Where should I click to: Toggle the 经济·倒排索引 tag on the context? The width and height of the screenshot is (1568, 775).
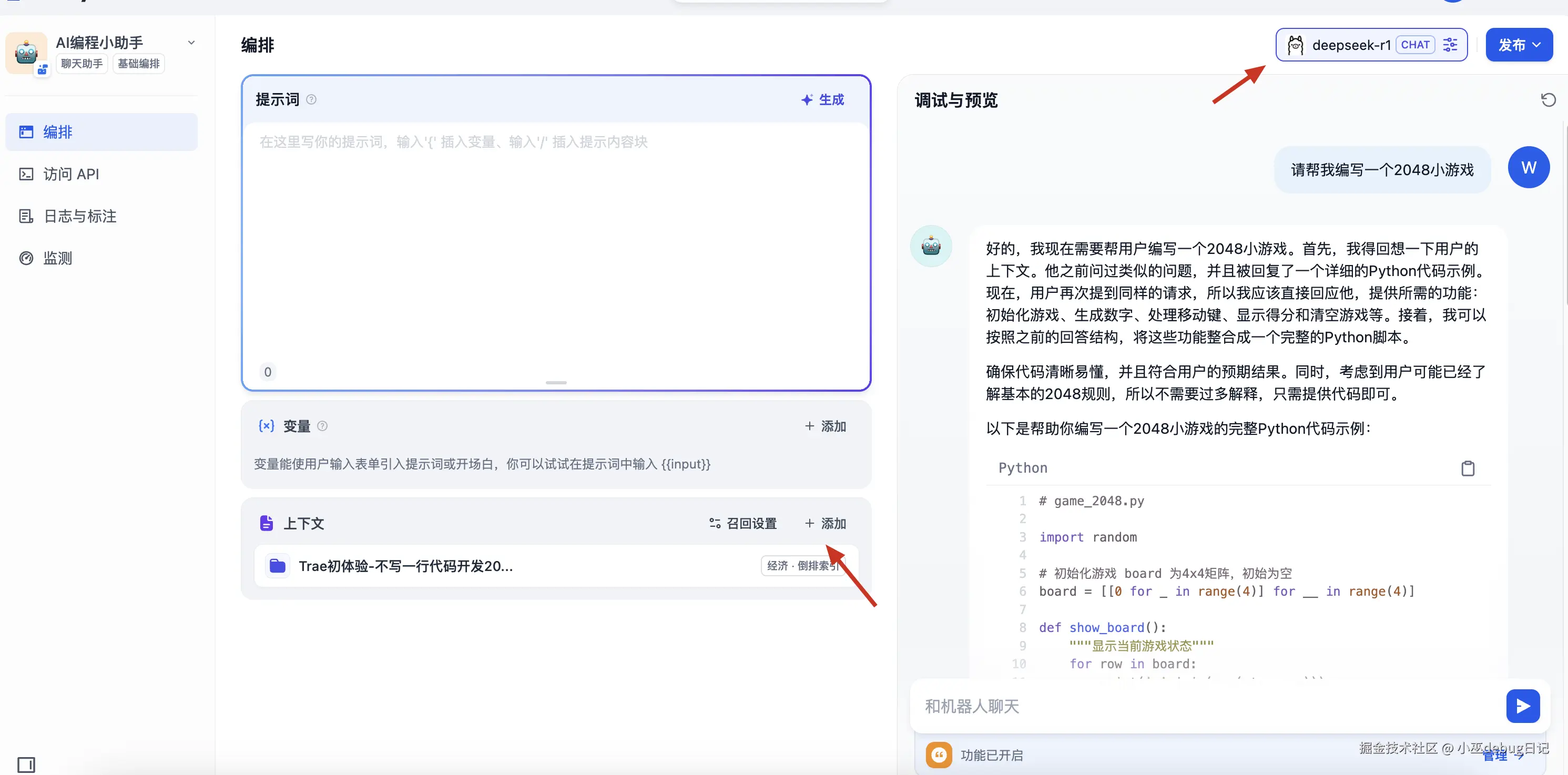(x=802, y=566)
